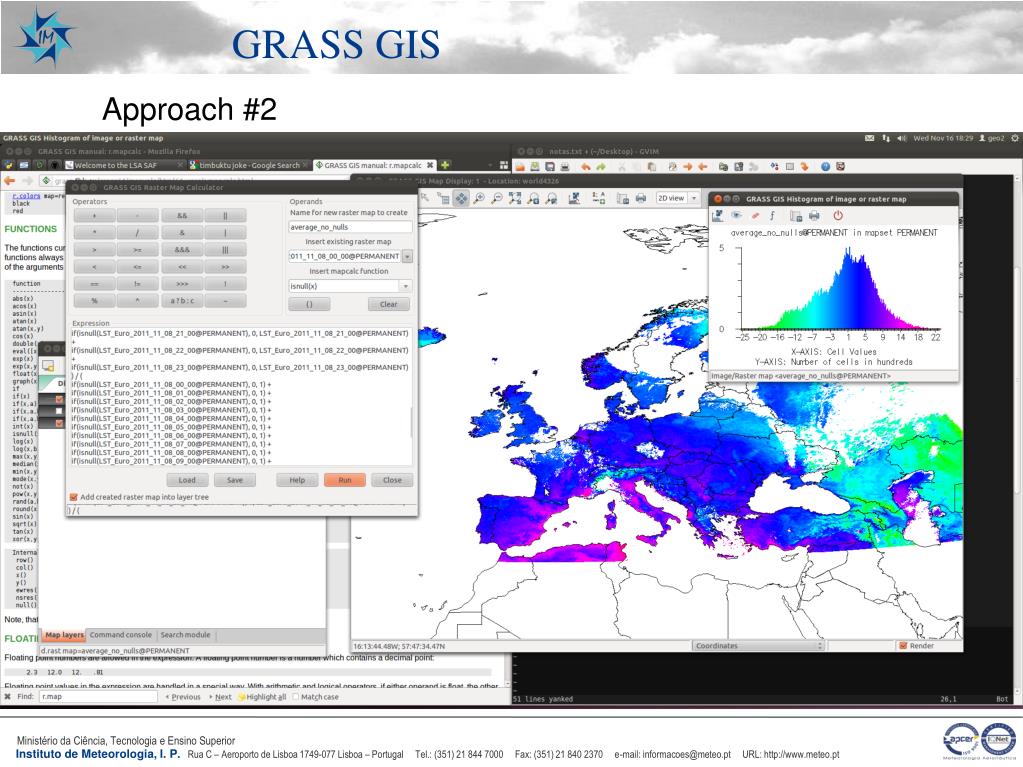The image size is (1023, 767).
Task: Toggle the third layer checkbox in layer tree
Action: coord(59,423)
